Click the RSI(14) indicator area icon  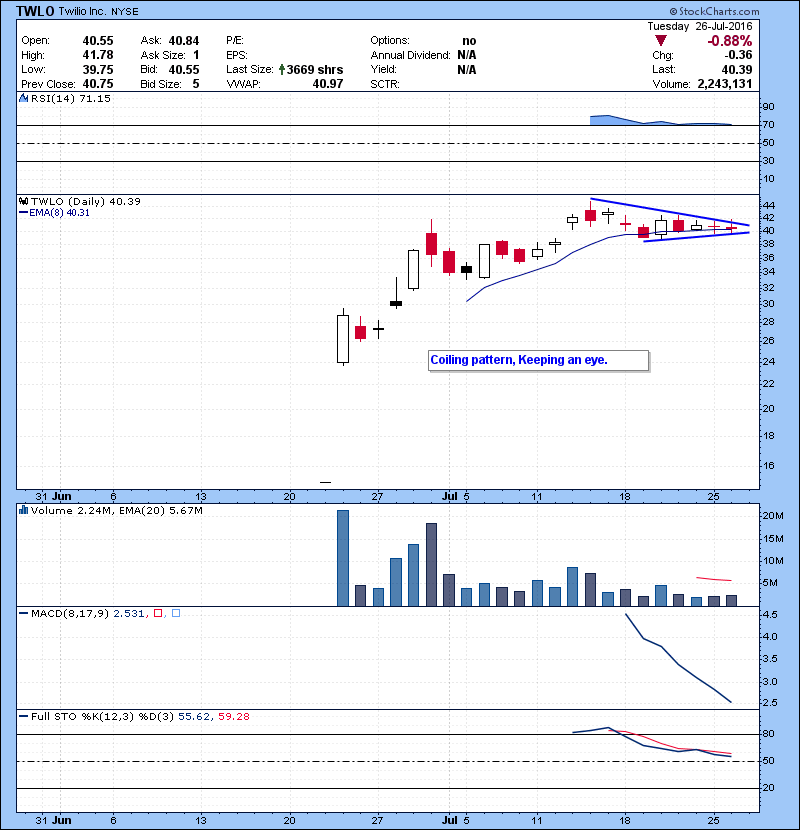pos(23,98)
